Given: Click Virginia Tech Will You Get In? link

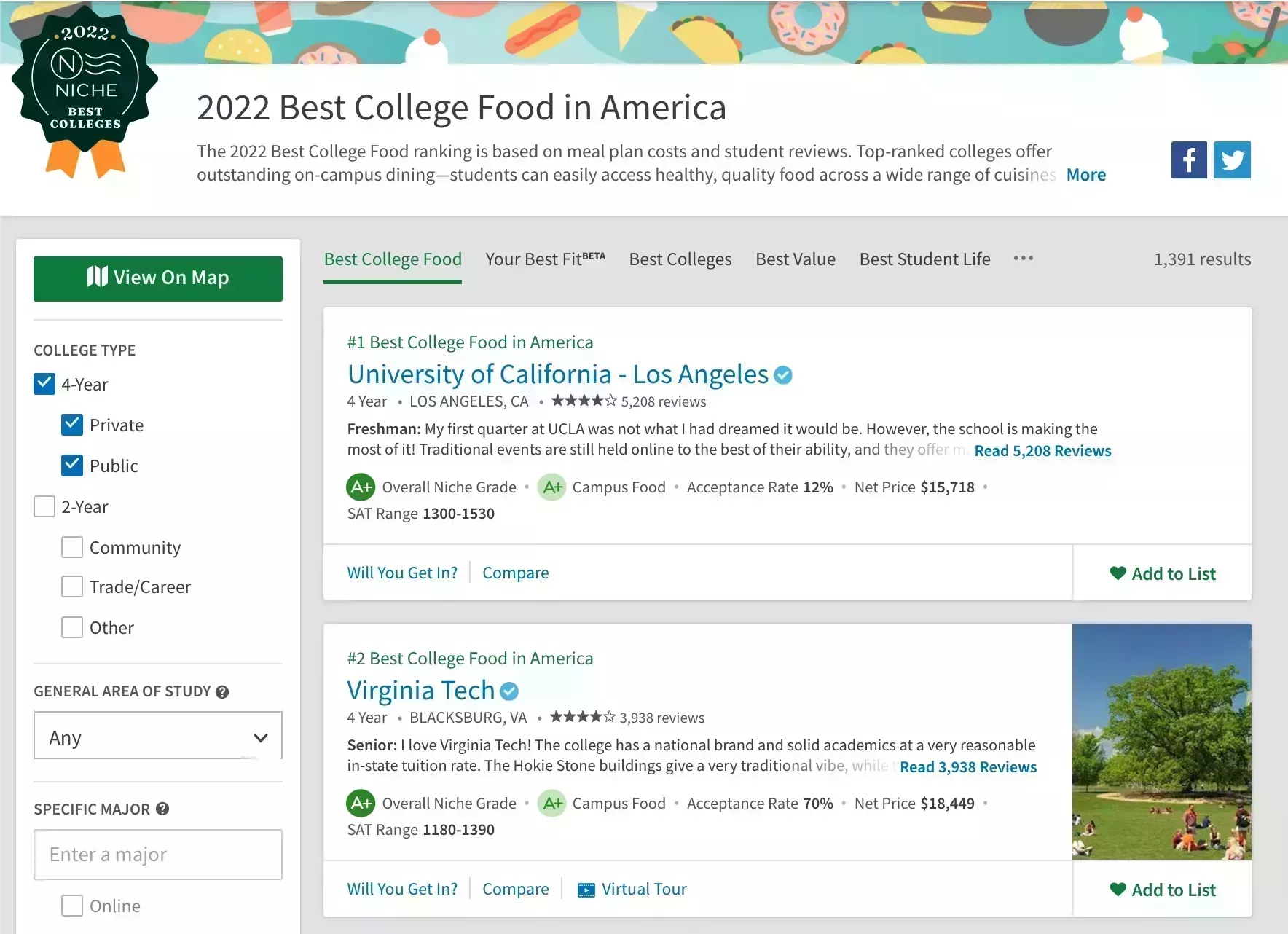Looking at the screenshot, I should [x=402, y=889].
